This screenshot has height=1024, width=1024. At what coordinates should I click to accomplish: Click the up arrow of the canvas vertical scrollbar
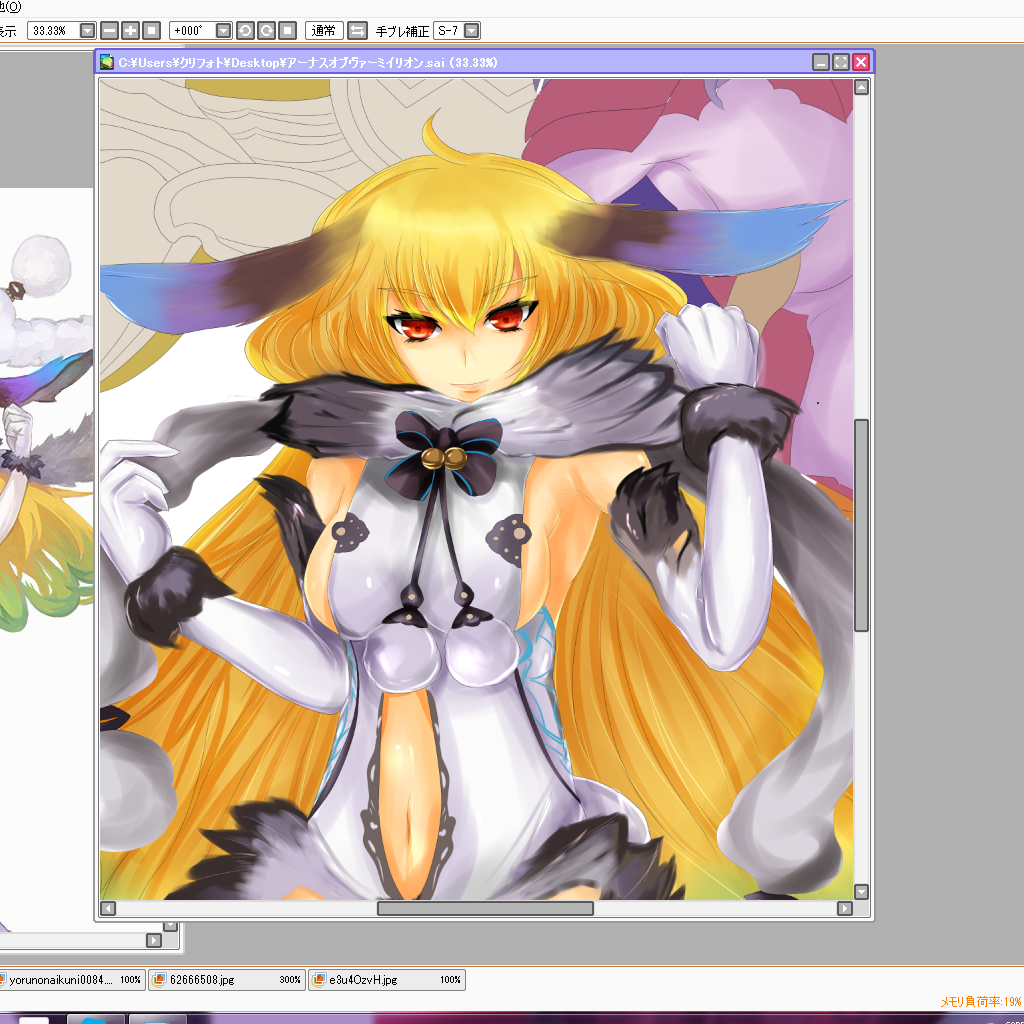pyautogui.click(x=861, y=87)
